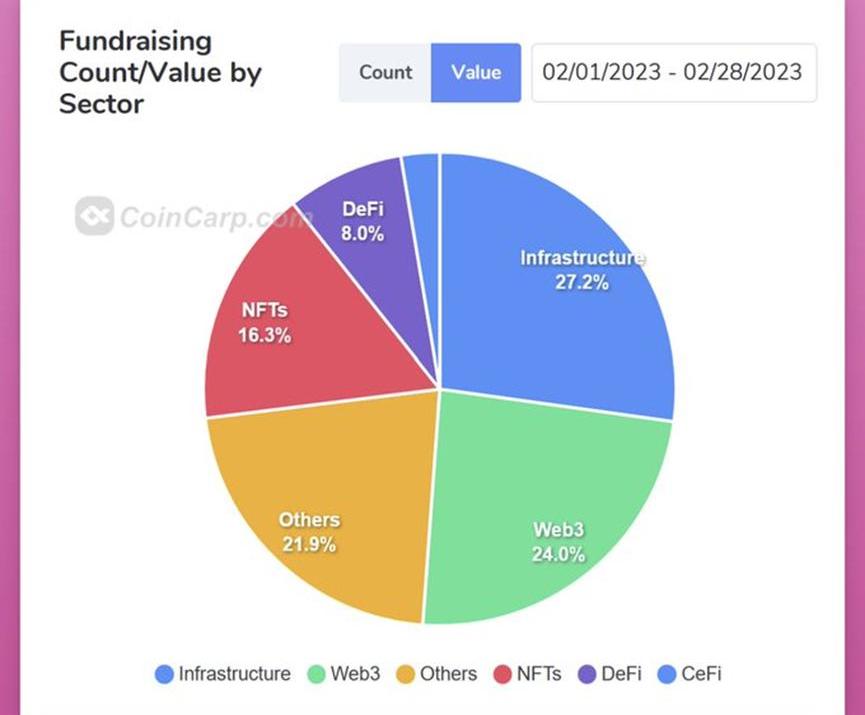Switch to the Count view
Viewport: 865px width, 715px height.
(385, 72)
